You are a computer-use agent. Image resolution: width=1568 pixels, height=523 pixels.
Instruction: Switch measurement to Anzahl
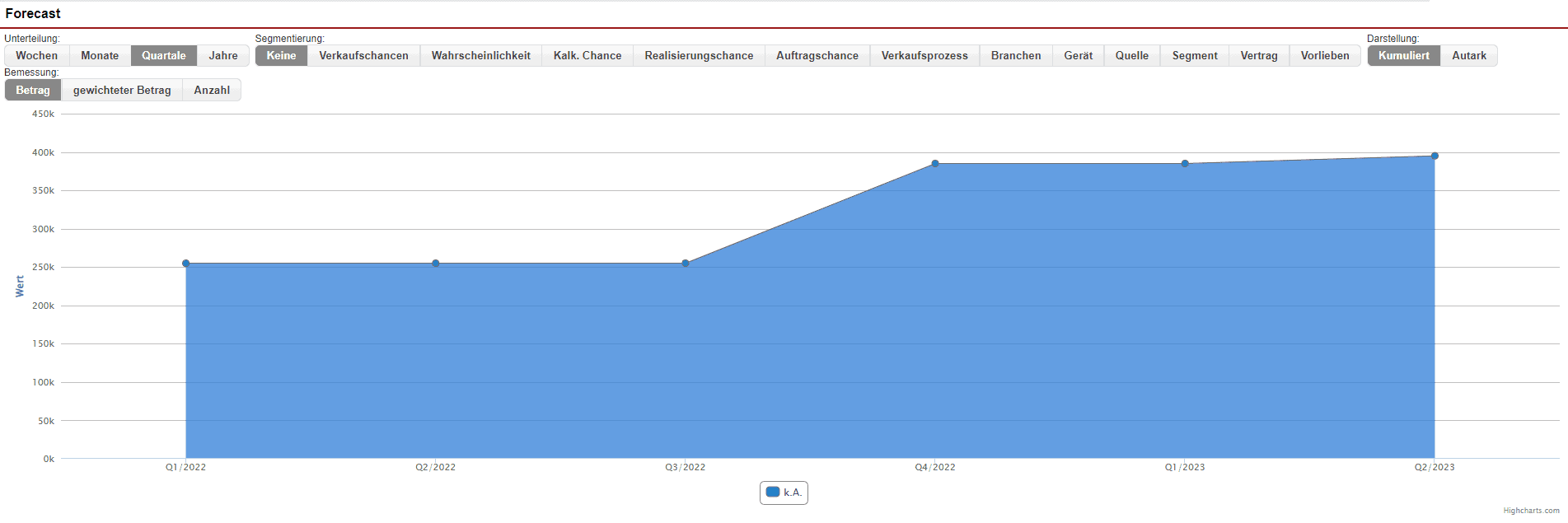pyautogui.click(x=212, y=90)
